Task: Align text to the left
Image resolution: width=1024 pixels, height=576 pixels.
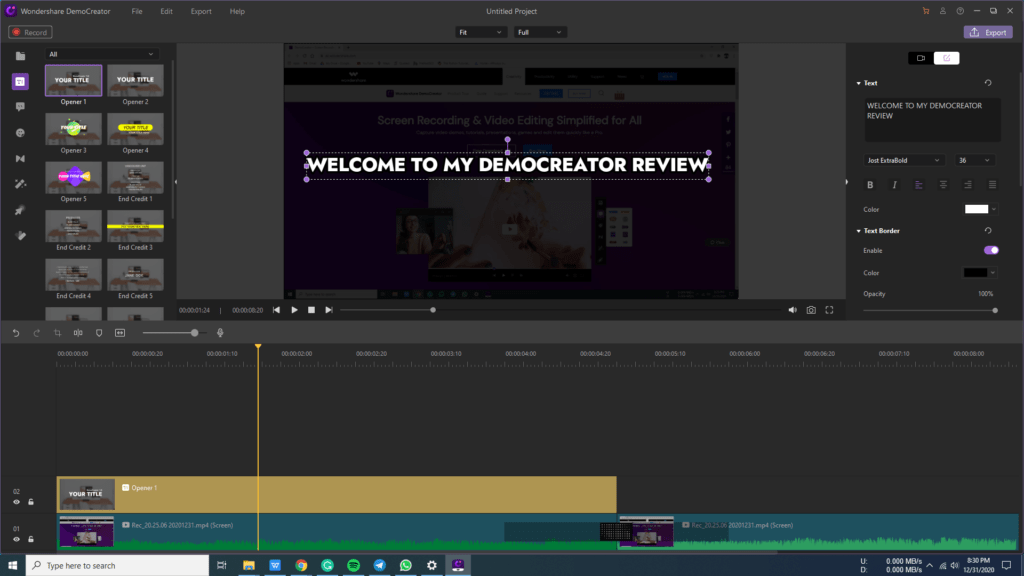Action: pyautogui.click(x=919, y=185)
